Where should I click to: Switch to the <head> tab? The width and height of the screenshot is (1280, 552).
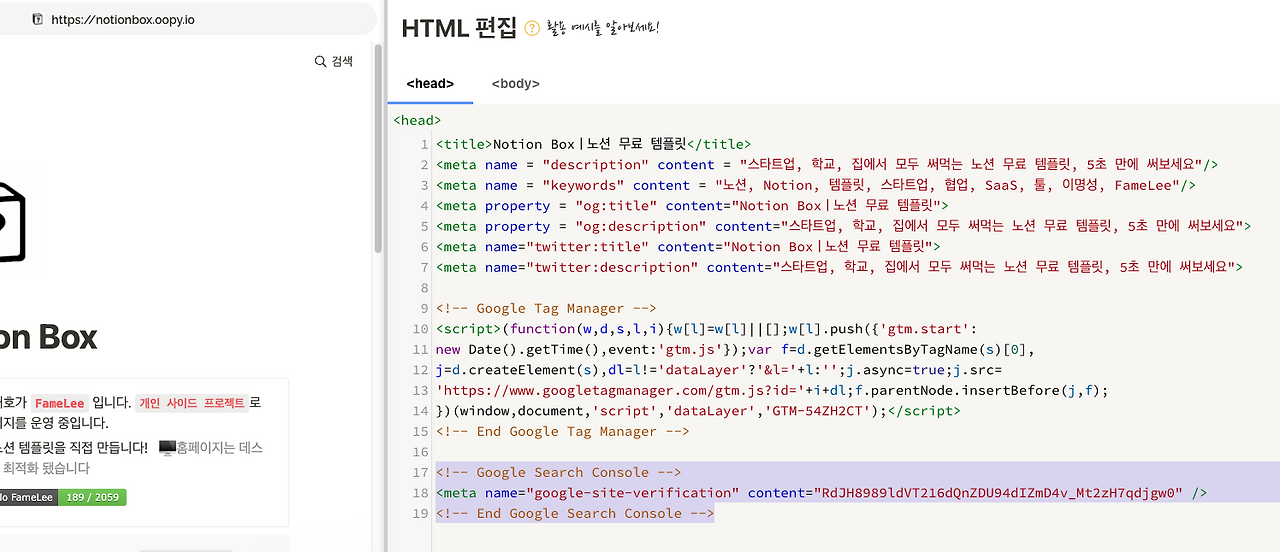click(430, 84)
